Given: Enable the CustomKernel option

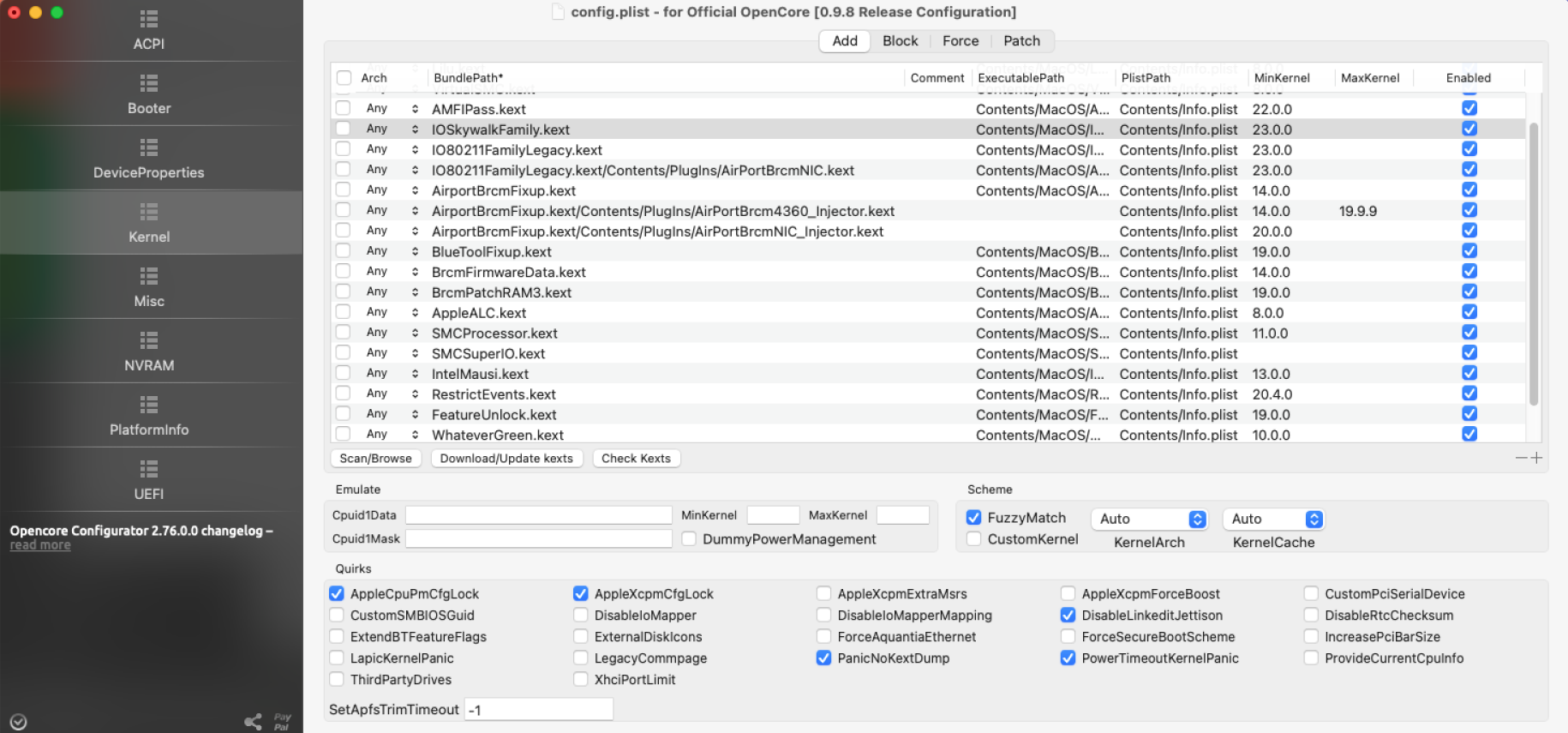Looking at the screenshot, I should point(973,538).
